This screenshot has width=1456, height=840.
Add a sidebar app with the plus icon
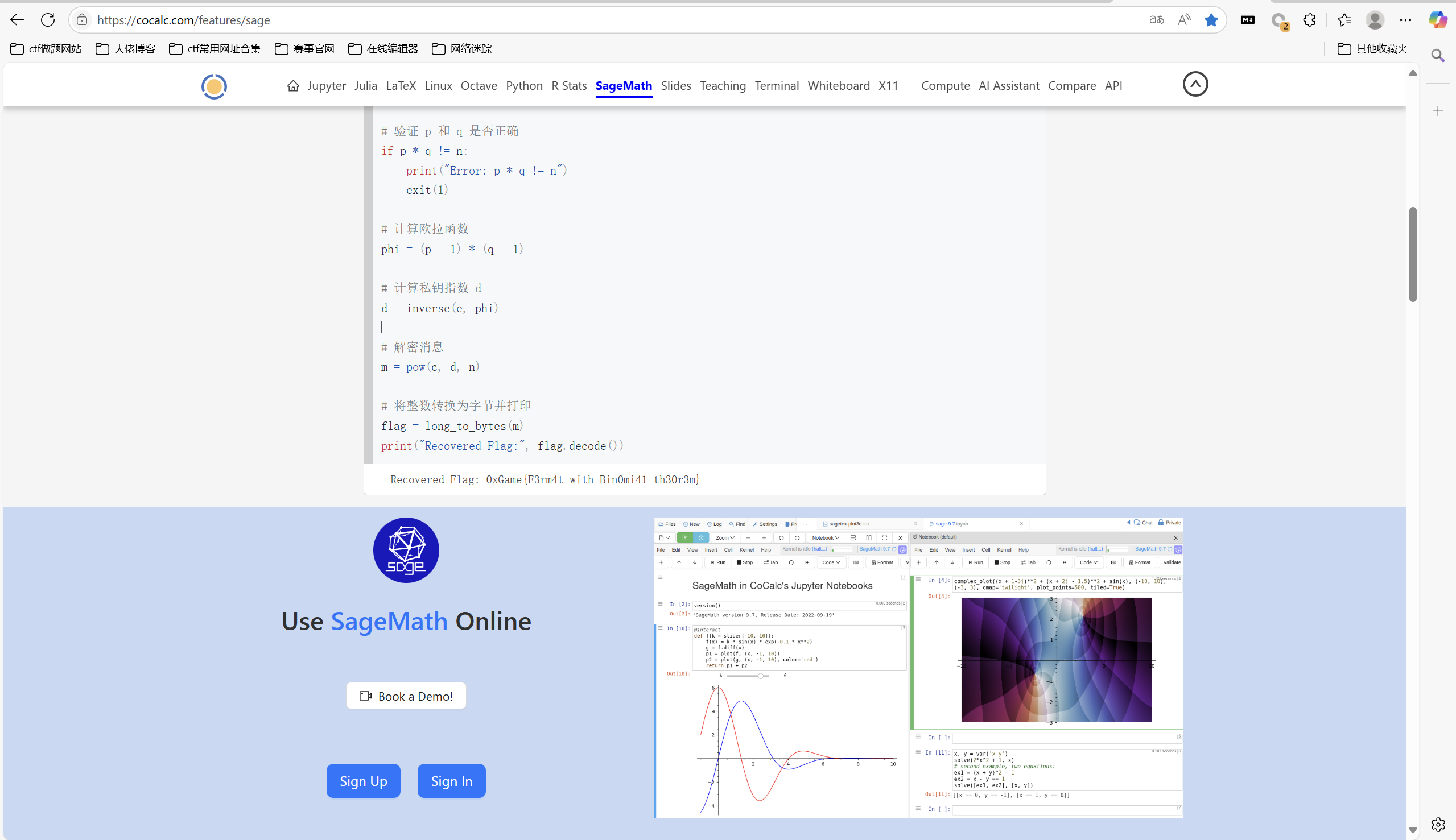(1438, 111)
